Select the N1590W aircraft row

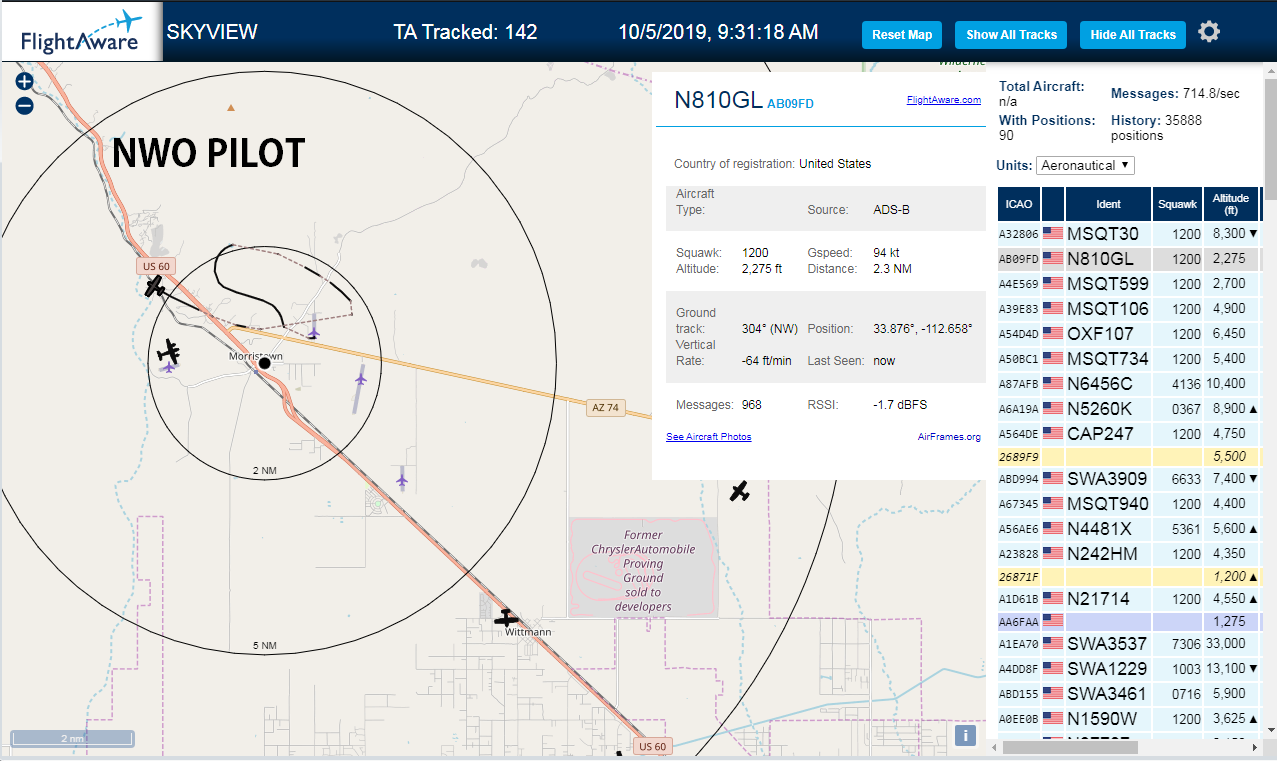[1129, 718]
